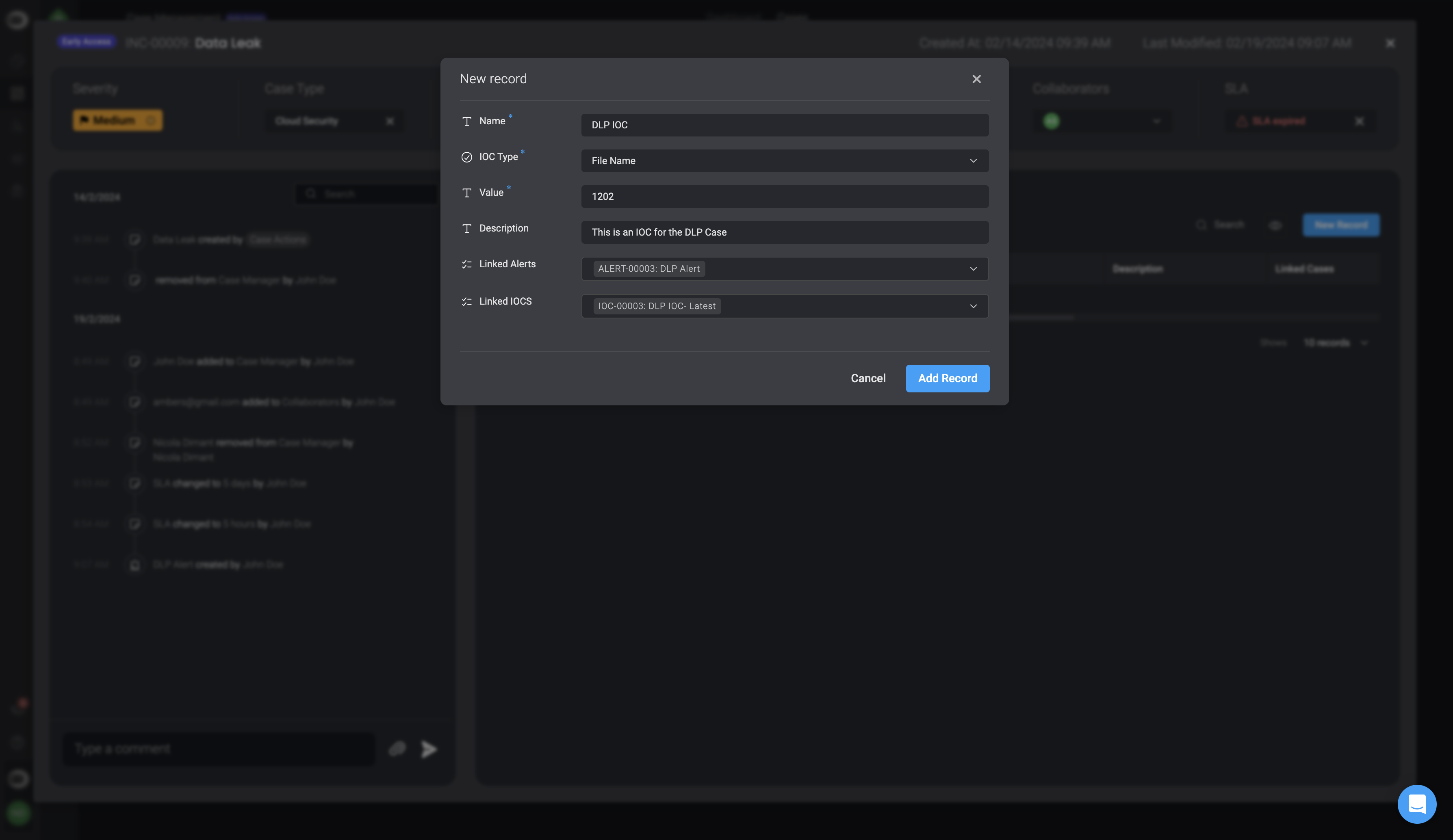Click the text icon beside Value
Screen dimensions: 1453x840
point(466,193)
